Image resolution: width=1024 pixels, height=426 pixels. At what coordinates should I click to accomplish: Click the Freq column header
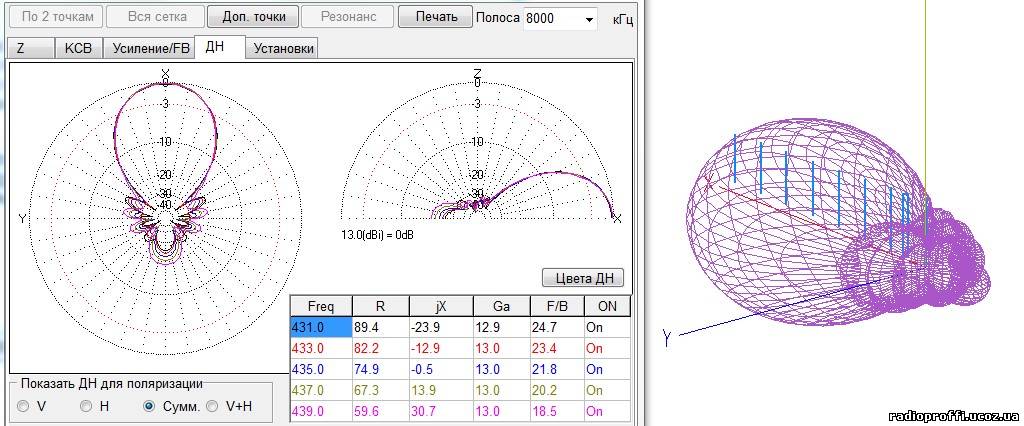(321, 306)
